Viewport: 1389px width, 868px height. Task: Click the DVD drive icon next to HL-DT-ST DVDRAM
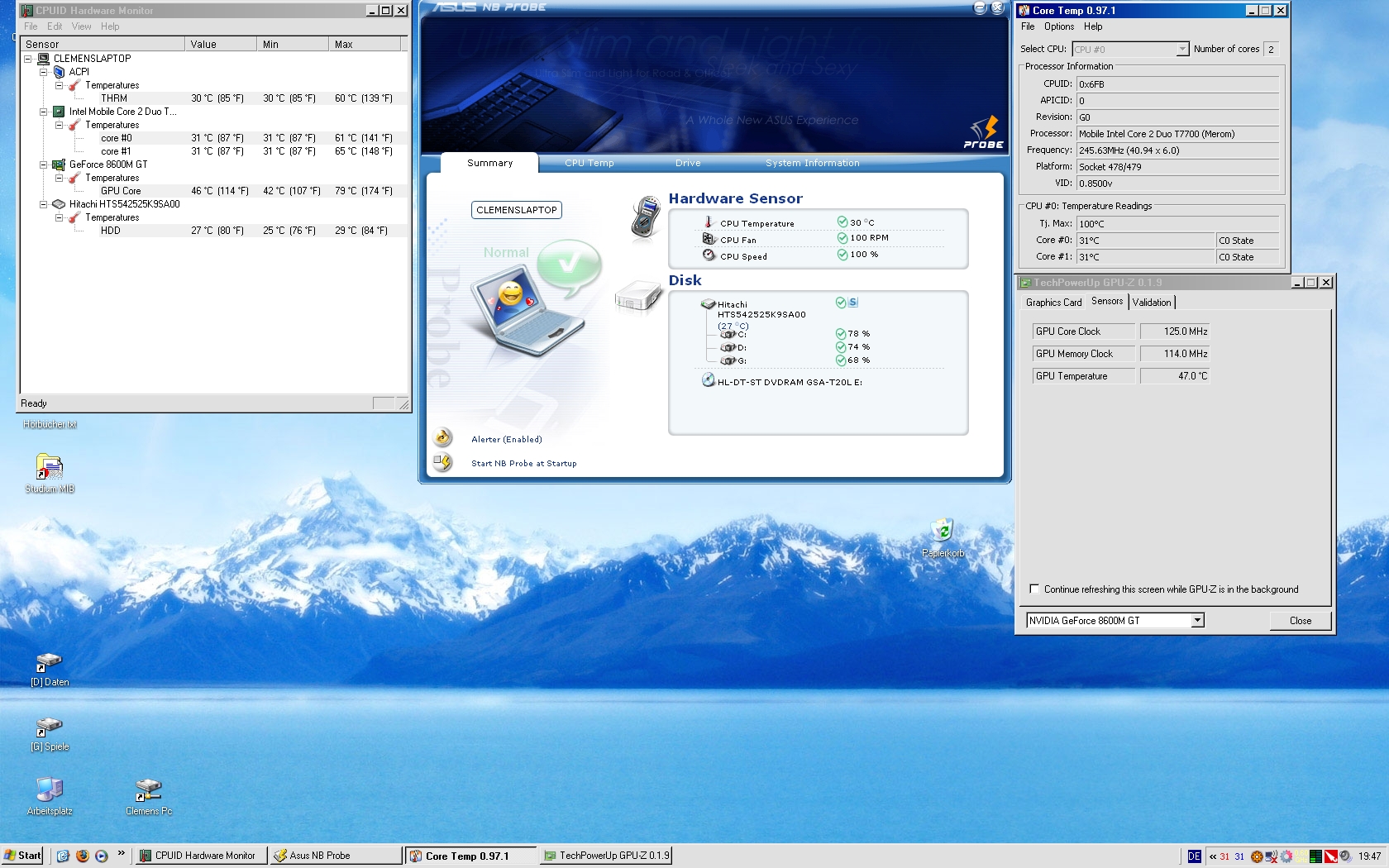click(x=709, y=380)
